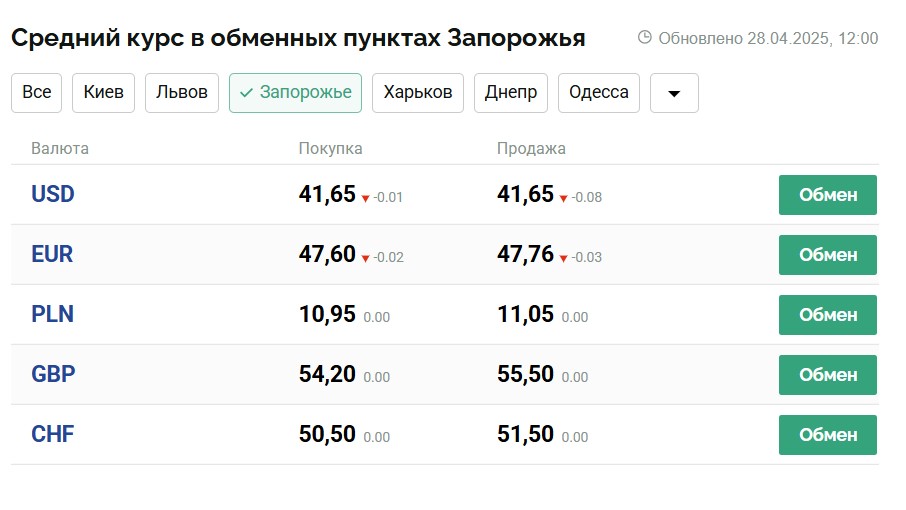Click the Обмен button for GBP
The image size is (906, 510).
(828, 375)
